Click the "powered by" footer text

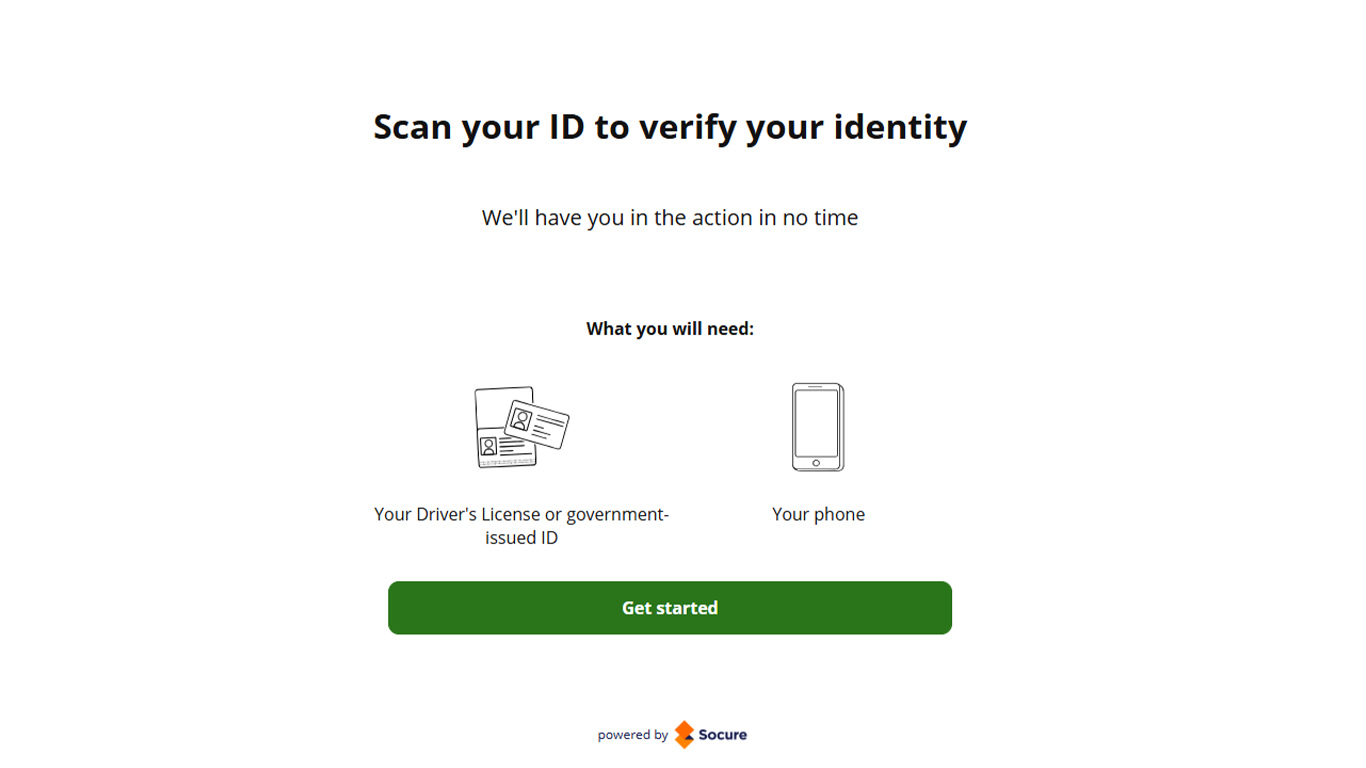(632, 735)
